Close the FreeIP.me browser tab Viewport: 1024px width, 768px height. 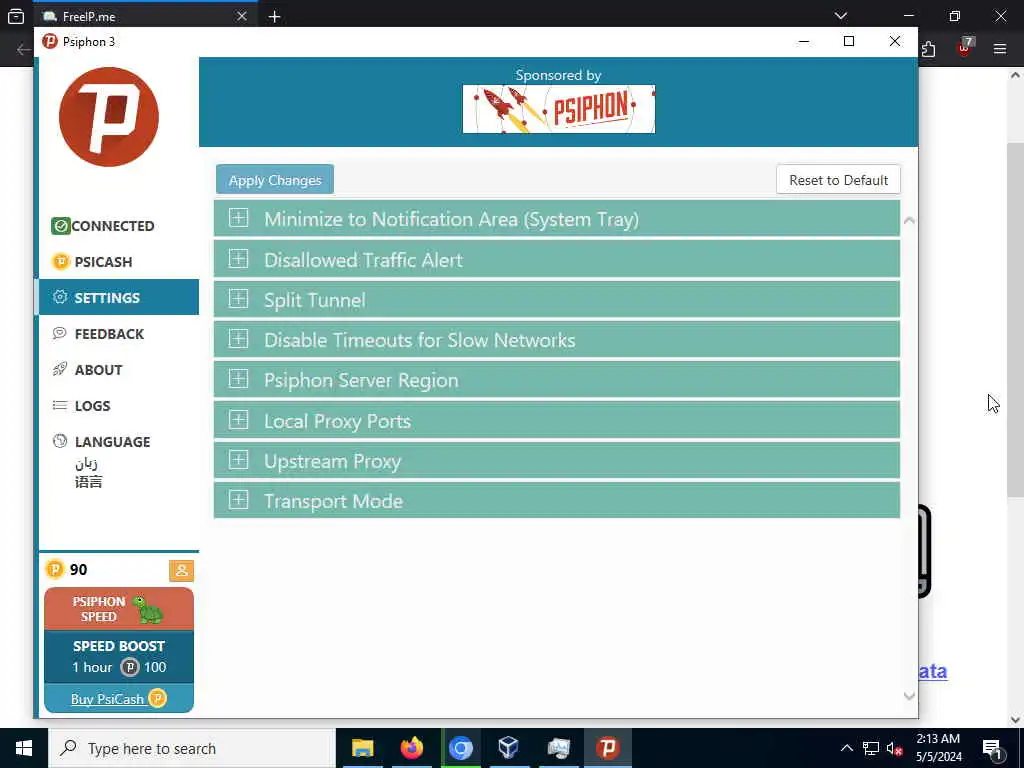(x=242, y=16)
